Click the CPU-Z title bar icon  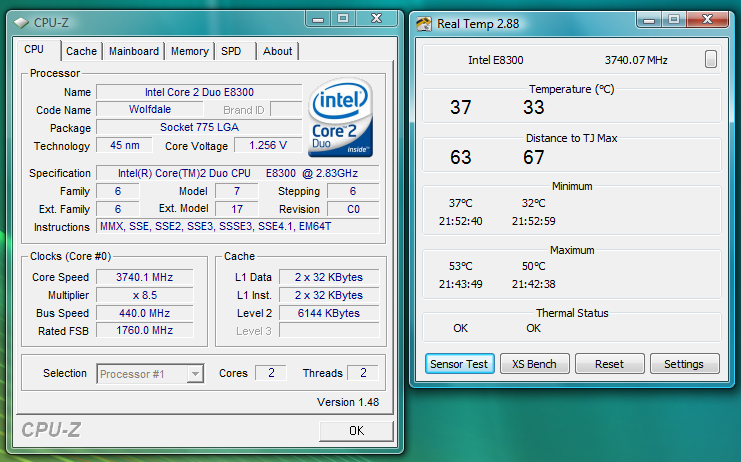point(21,23)
